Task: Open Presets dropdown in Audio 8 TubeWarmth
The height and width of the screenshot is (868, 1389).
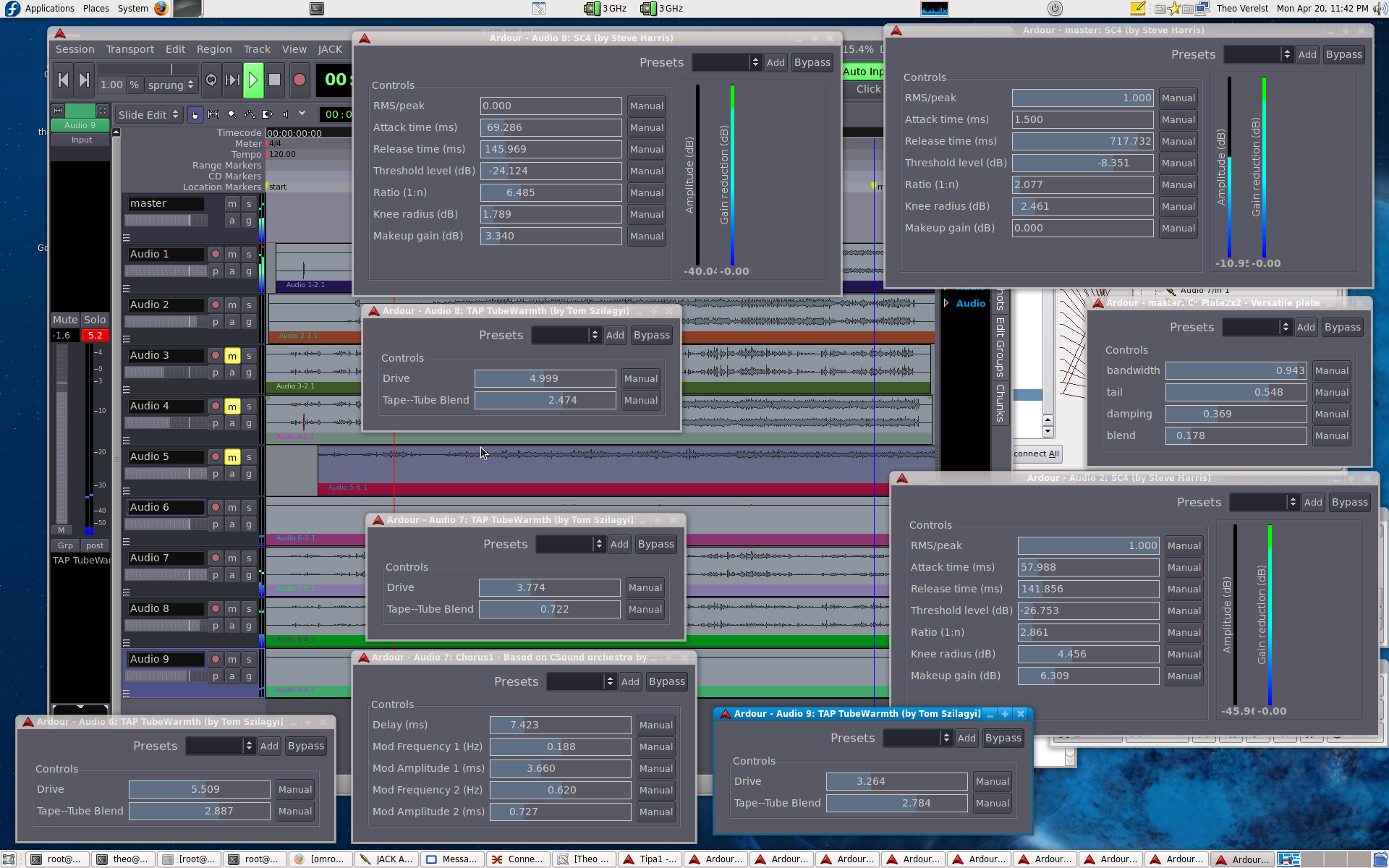Action: 566,336
